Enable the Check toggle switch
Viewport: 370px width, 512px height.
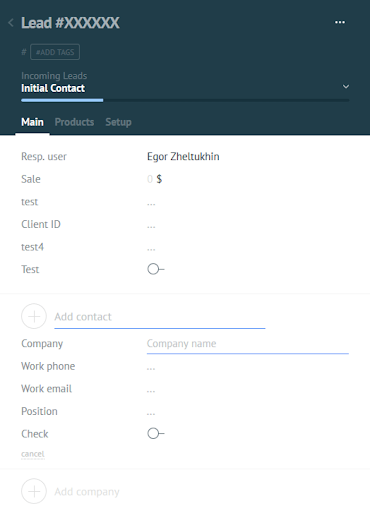click(155, 433)
